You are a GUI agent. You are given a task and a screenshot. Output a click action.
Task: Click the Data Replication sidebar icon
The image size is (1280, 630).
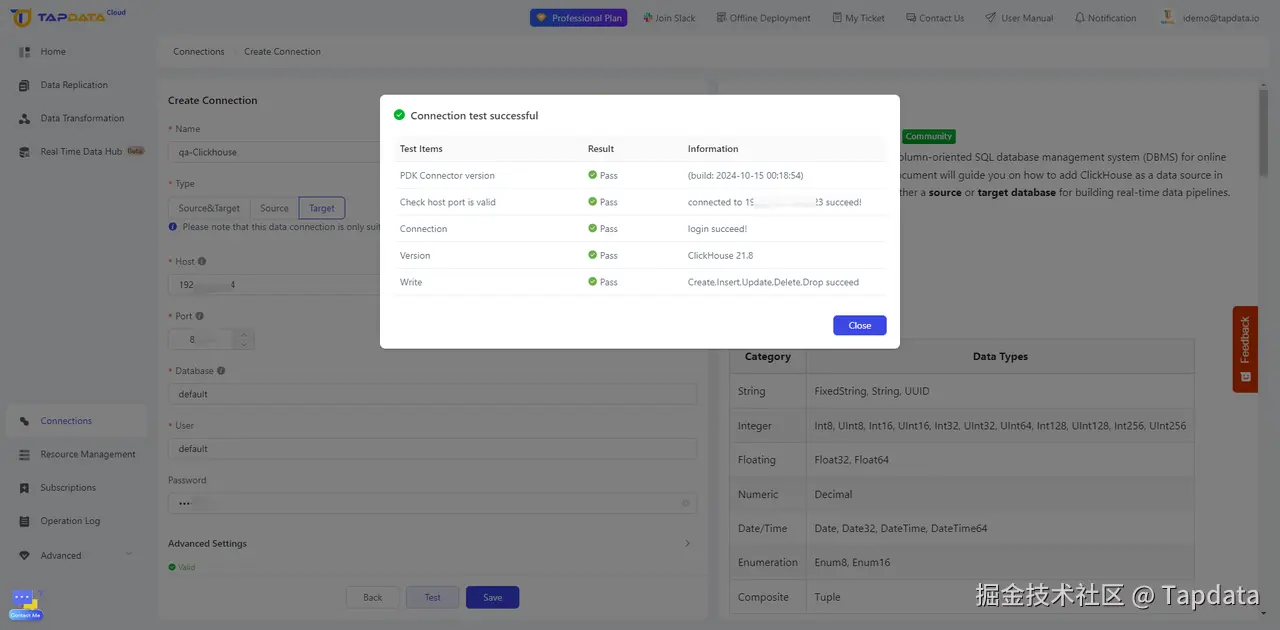point(24,85)
